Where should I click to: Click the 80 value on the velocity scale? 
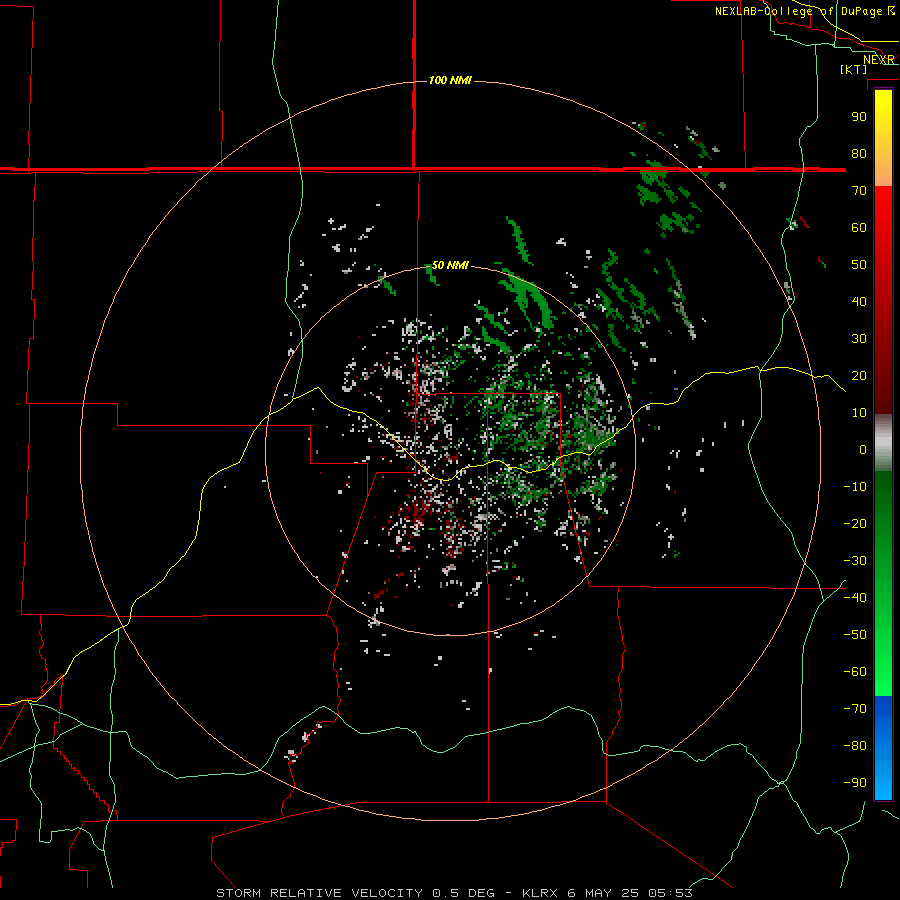pyautogui.click(x=859, y=153)
